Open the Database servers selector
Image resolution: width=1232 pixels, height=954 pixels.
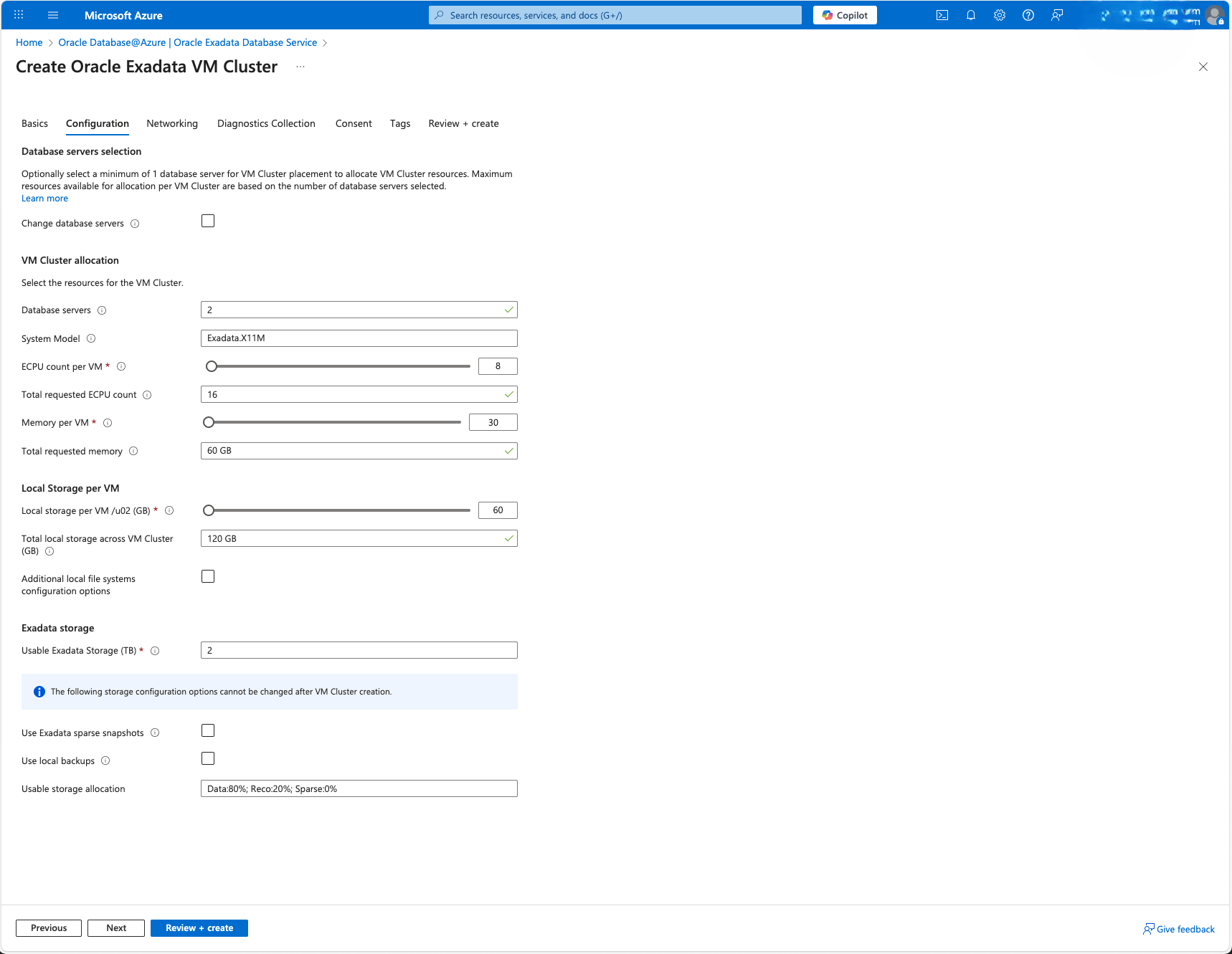pos(359,310)
